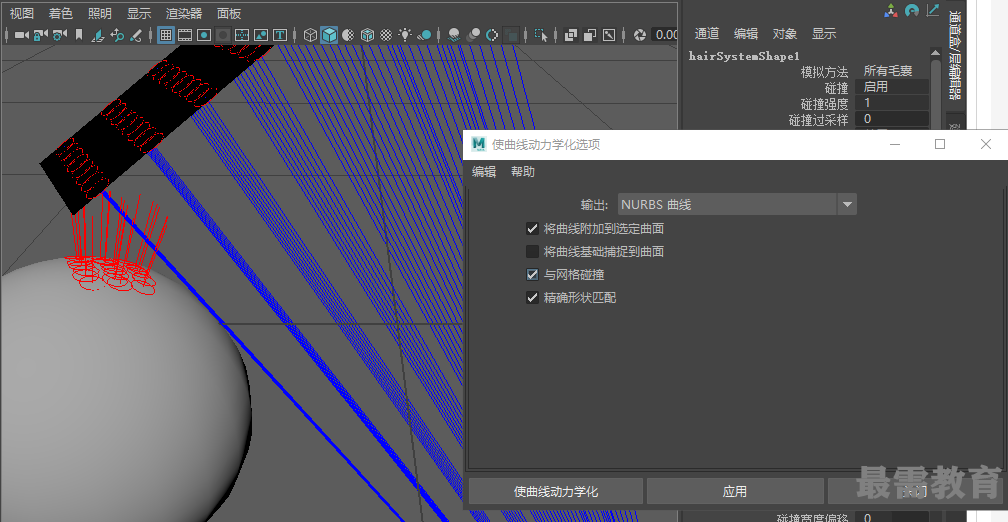Toggle 将曲线附加到选定曲面 checkbox

tap(532, 228)
